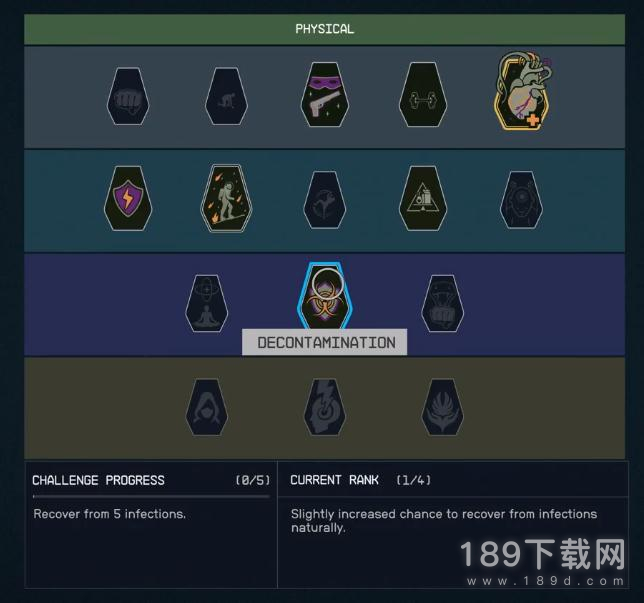644x603 pixels.
Task: Click the Challenge Progress bar
Action: point(151,496)
